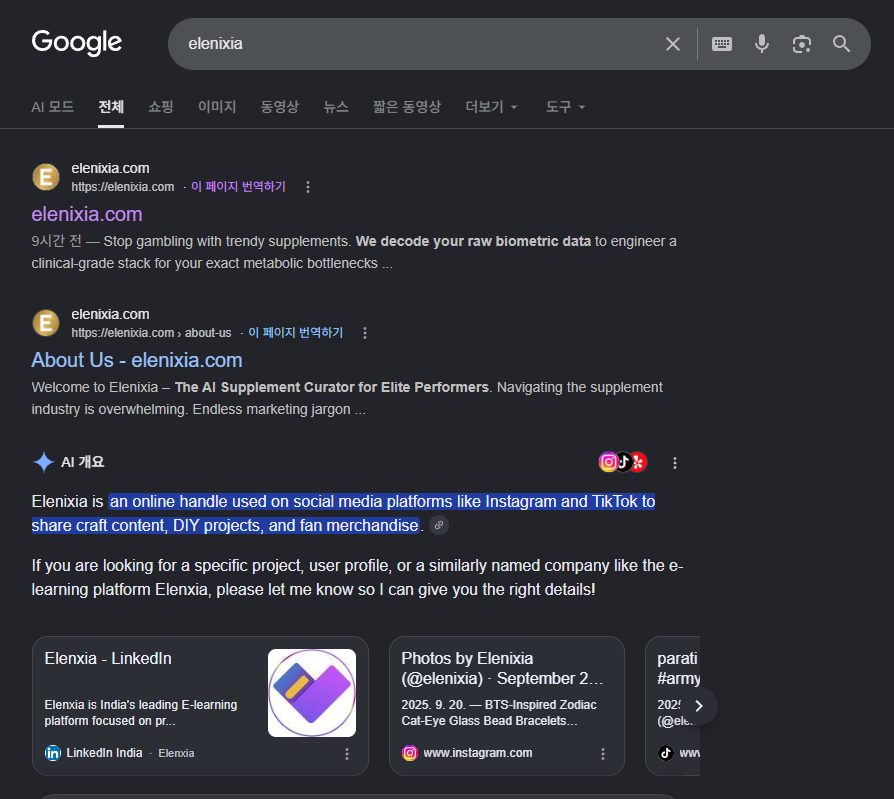The width and height of the screenshot is (894, 799).
Task: Go to Google home via the logo
Action: (x=77, y=43)
